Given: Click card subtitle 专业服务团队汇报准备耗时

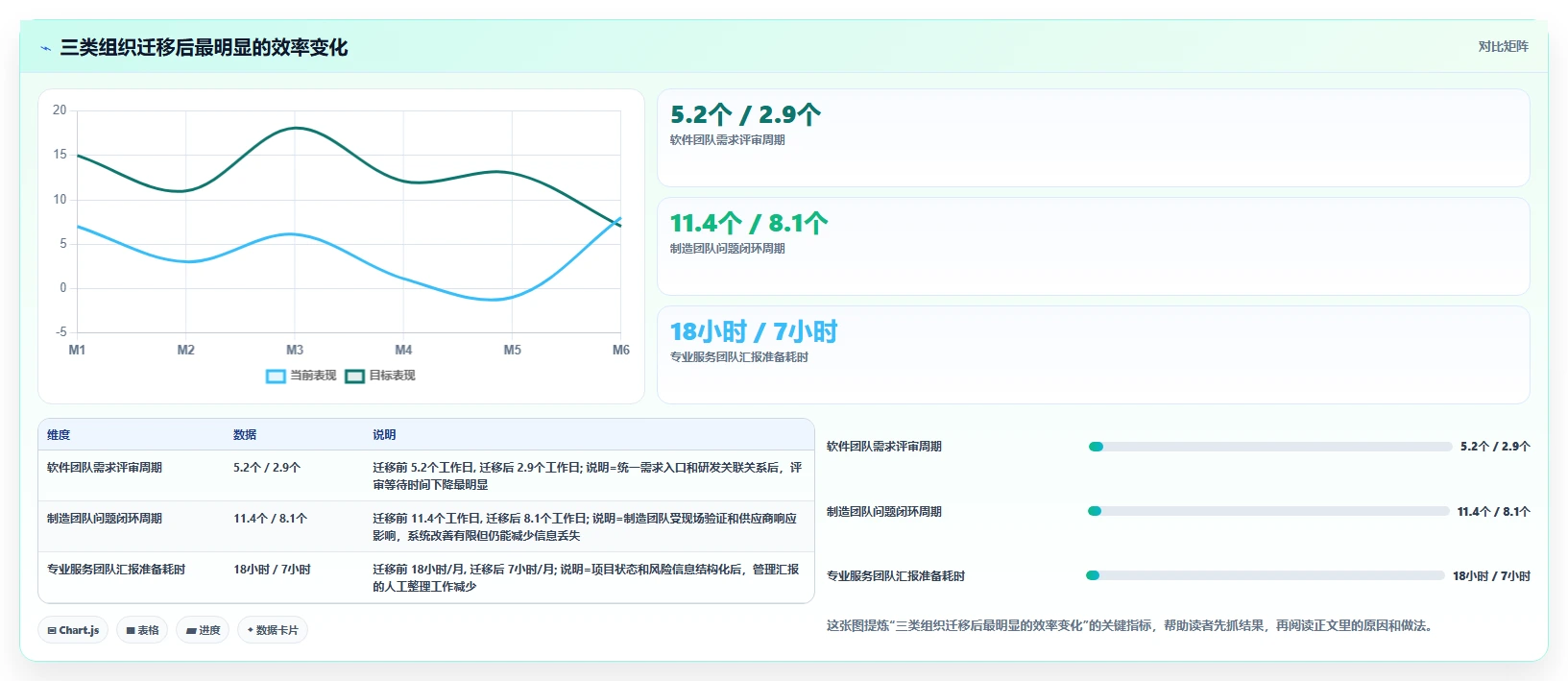Looking at the screenshot, I should click(x=739, y=357).
